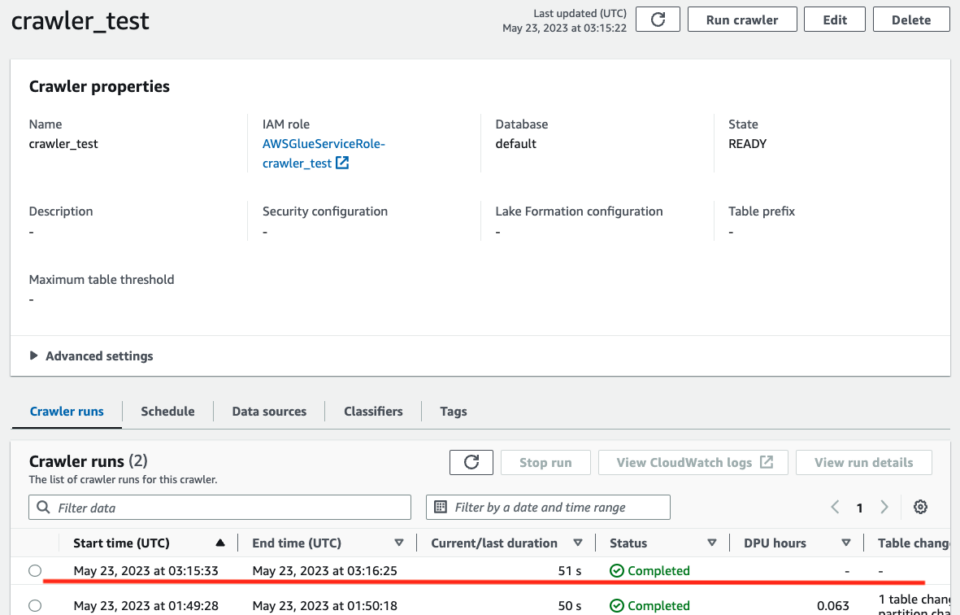Click the Delete button
The image size is (960, 615).
[x=911, y=20]
